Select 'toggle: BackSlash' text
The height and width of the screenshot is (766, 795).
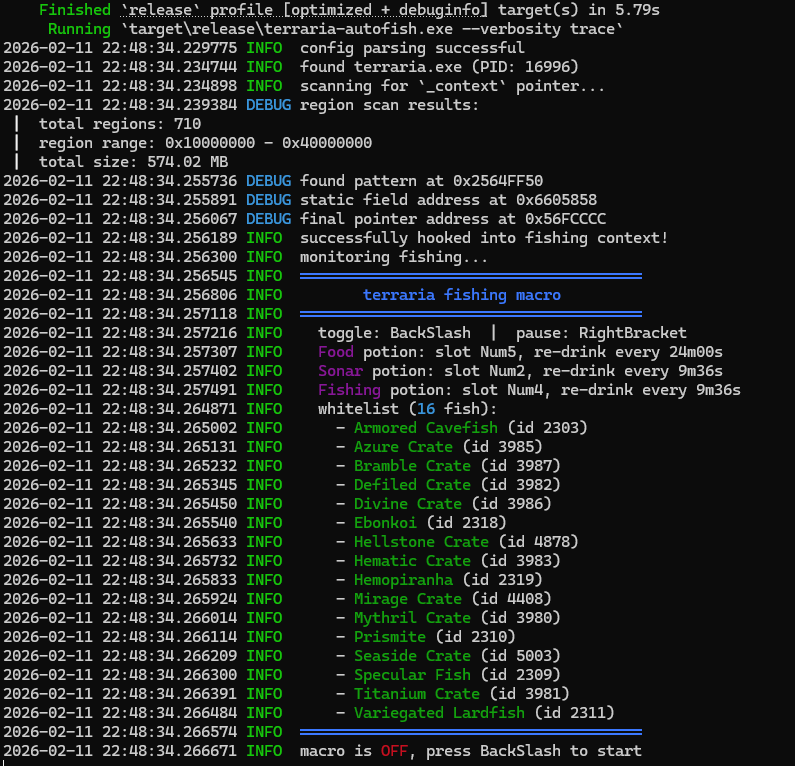394,333
